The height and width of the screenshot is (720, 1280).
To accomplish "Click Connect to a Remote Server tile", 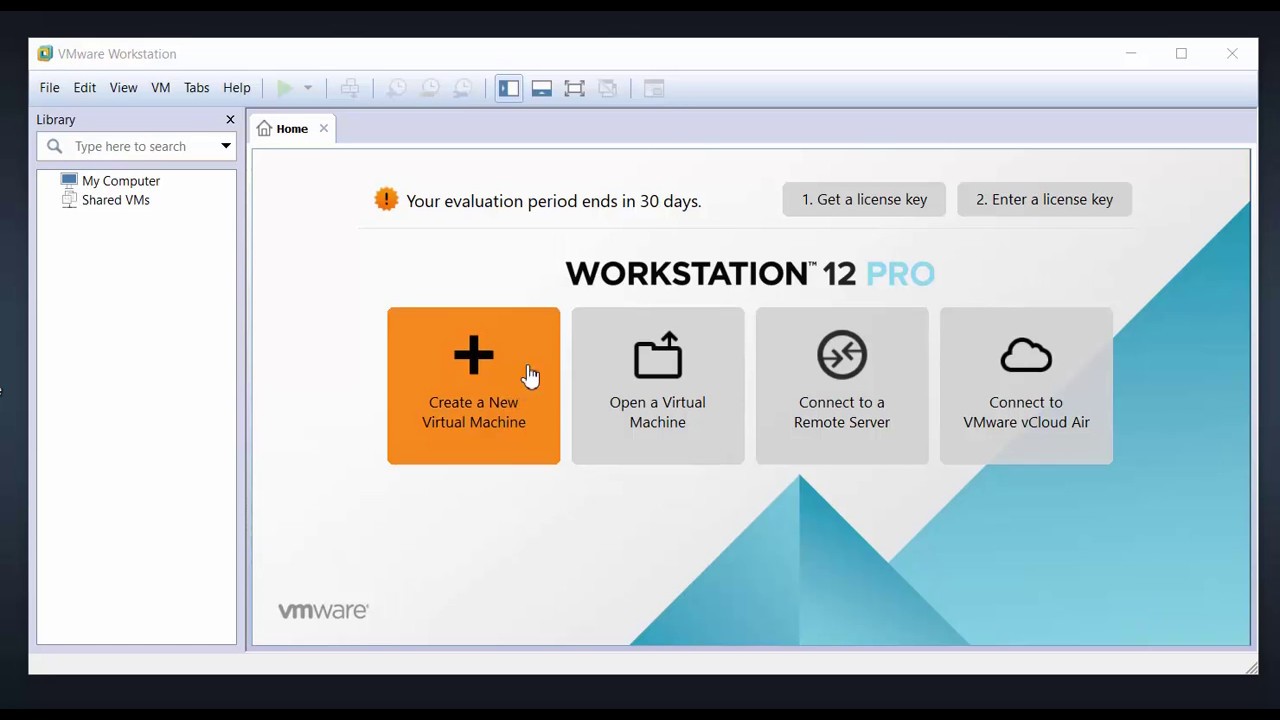I will coord(842,386).
